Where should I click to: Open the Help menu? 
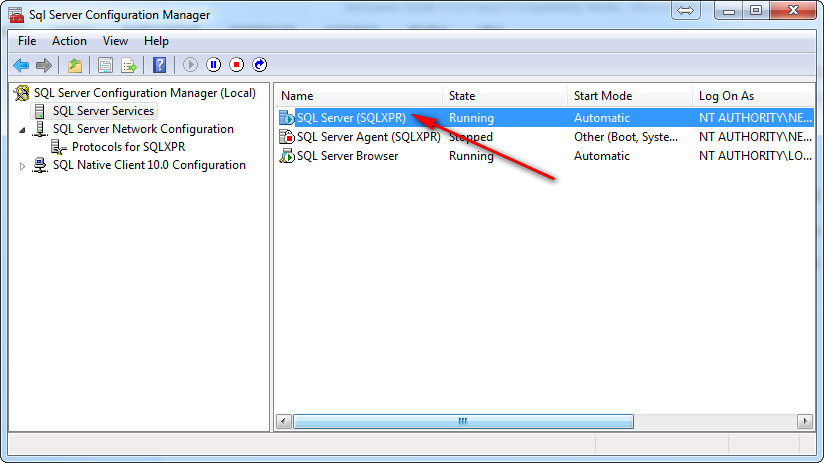[x=156, y=41]
